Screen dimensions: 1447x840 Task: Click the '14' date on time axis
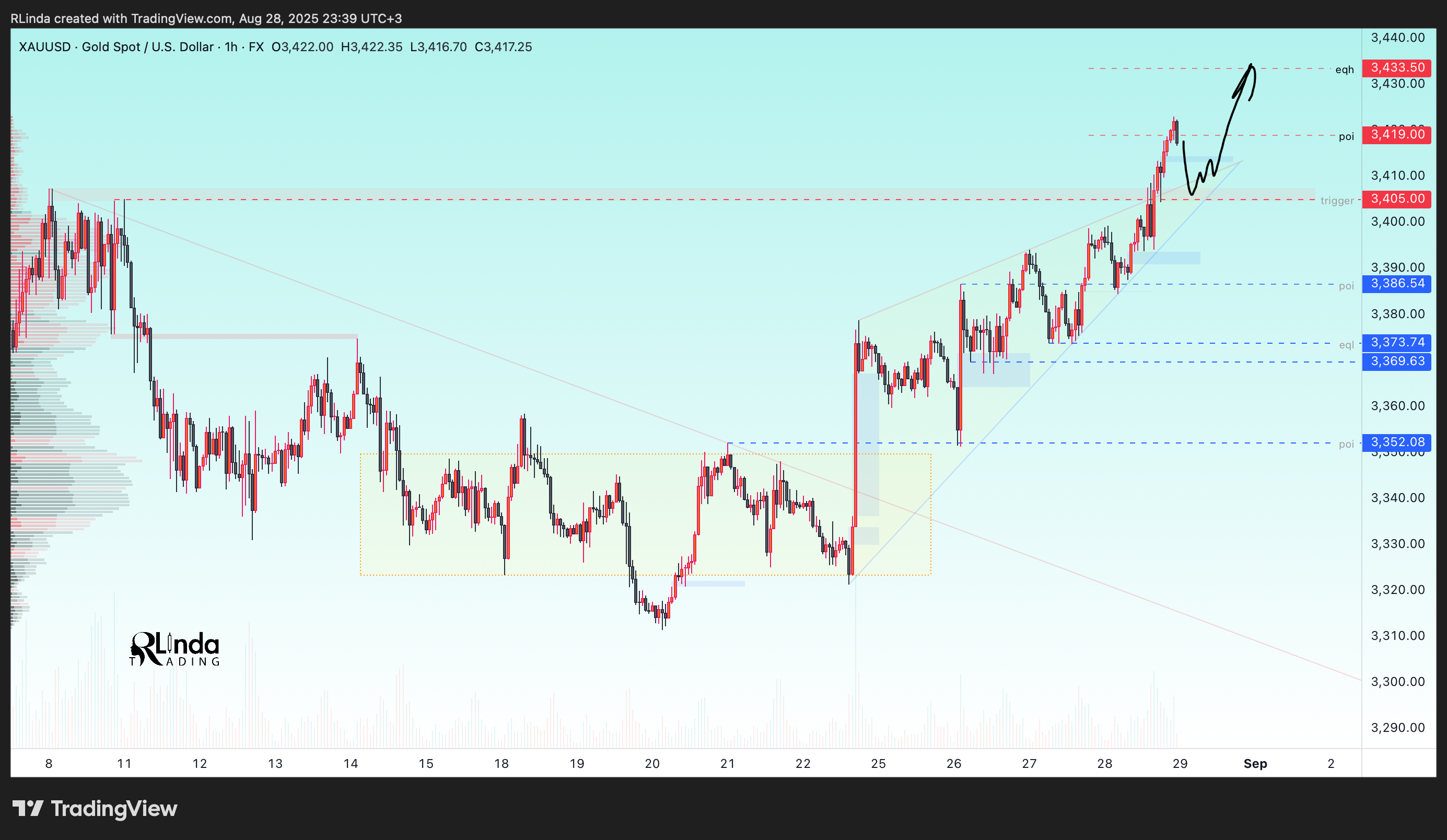coord(351,764)
